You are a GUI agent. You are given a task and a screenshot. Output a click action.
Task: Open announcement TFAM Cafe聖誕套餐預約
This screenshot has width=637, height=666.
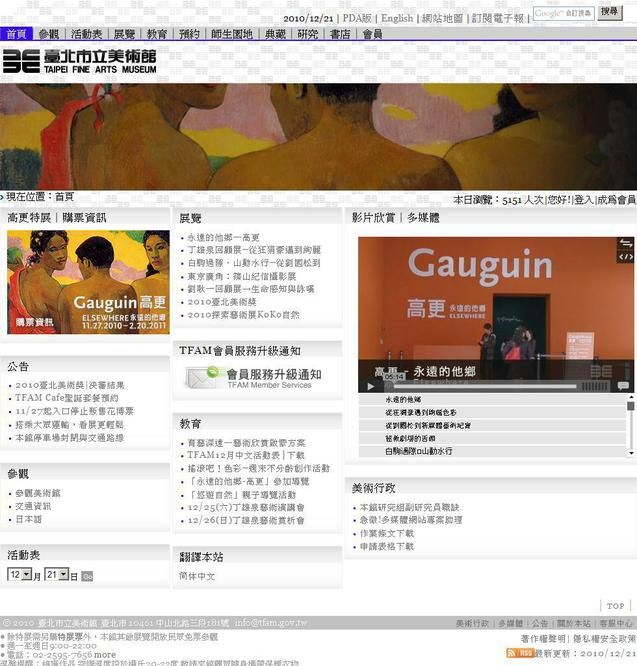(67, 398)
